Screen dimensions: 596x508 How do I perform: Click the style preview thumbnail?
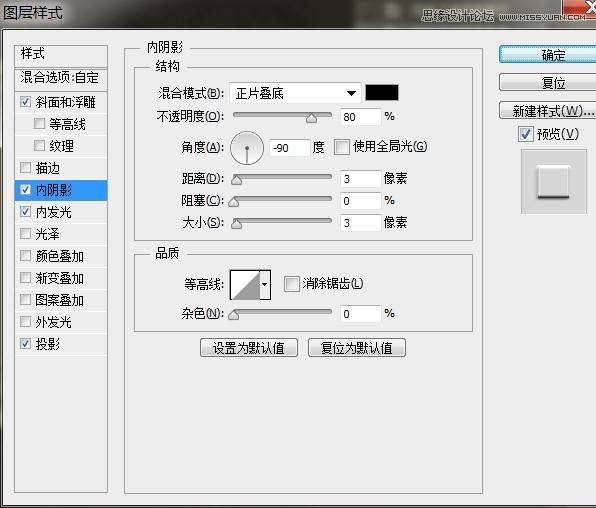[x=553, y=181]
